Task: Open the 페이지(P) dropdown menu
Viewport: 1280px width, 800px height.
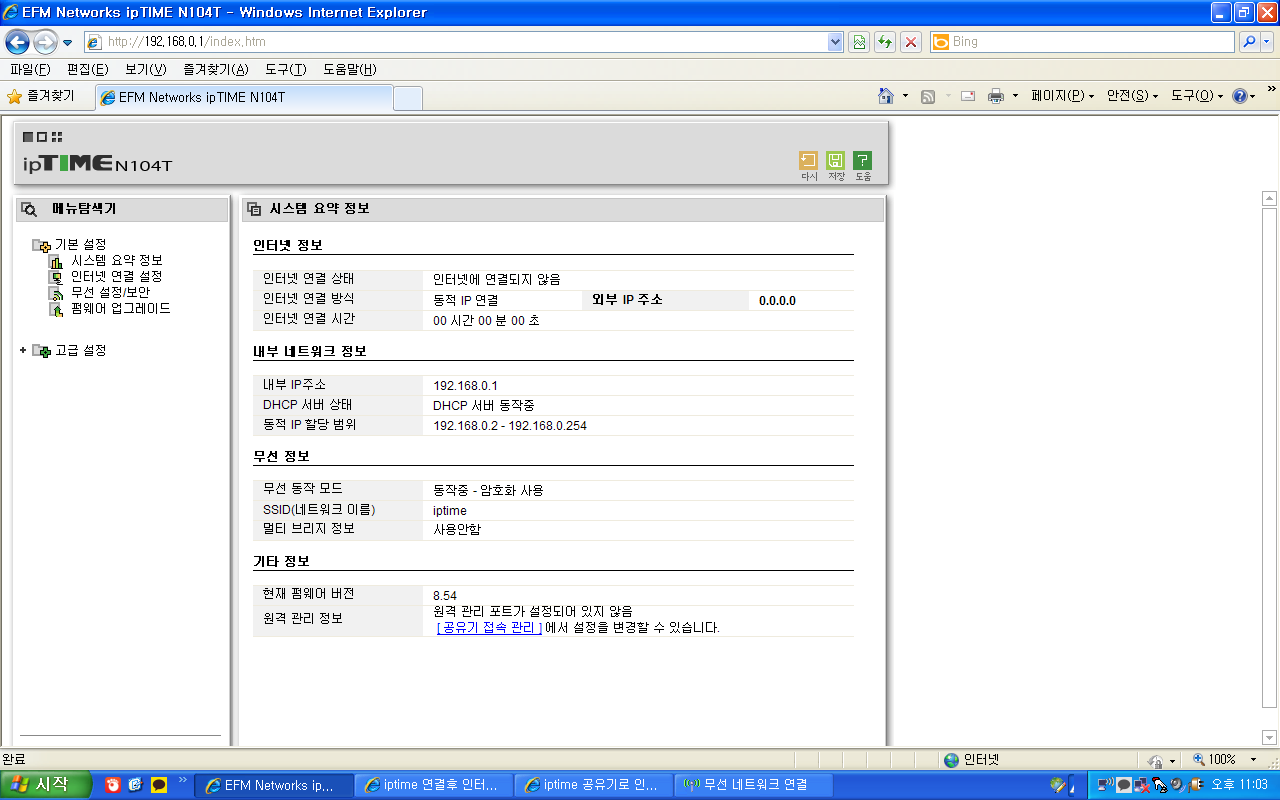Action: click(x=1063, y=96)
